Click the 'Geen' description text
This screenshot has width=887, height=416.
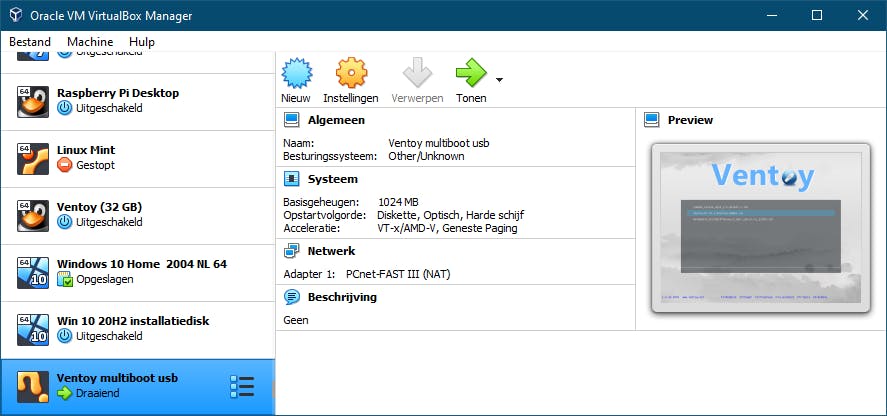click(x=296, y=320)
